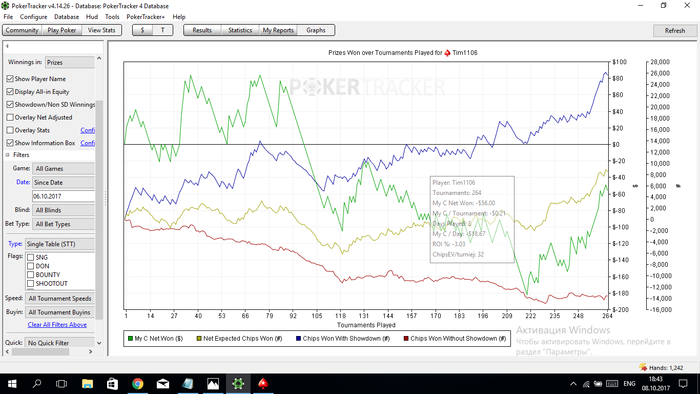
Task: Select tournament T mode
Action: [x=162, y=30]
